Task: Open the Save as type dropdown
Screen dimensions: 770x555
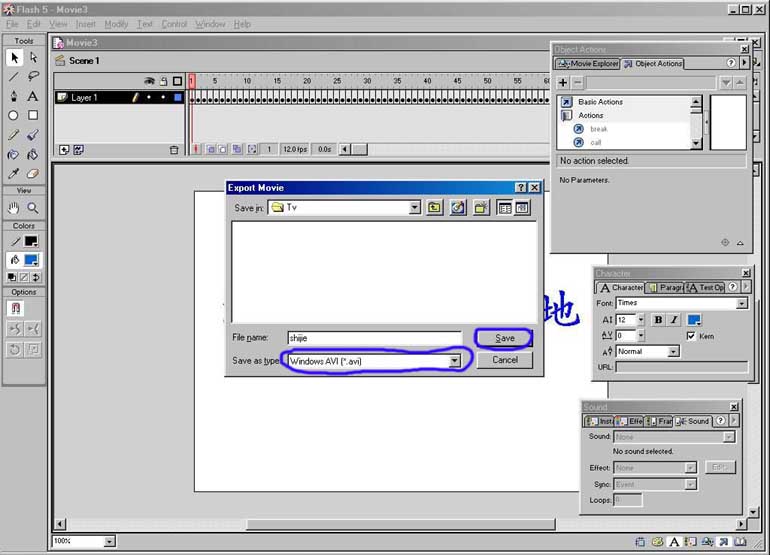Action: click(x=454, y=360)
